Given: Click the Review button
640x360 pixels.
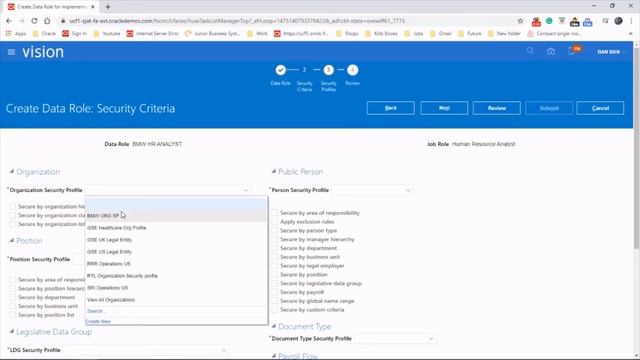Looking at the screenshot, I should (497, 108).
